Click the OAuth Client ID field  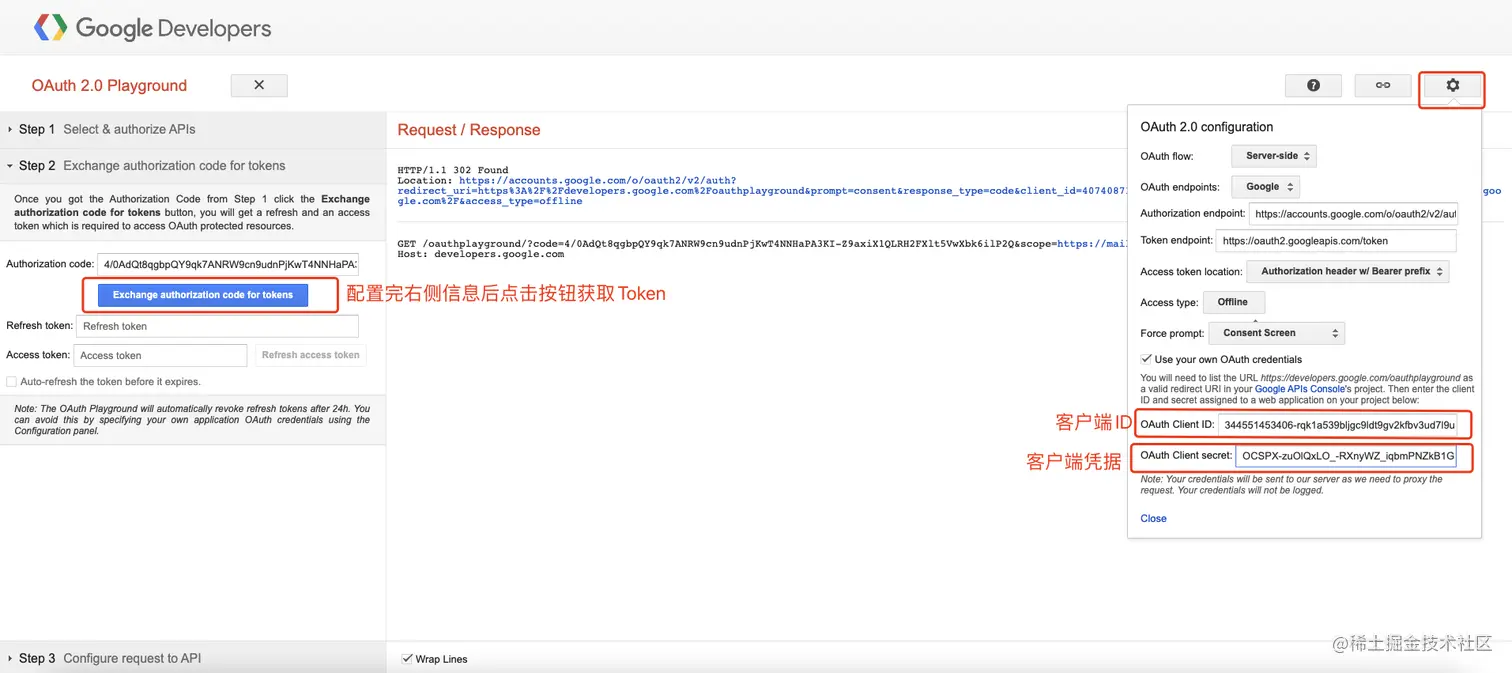1339,425
